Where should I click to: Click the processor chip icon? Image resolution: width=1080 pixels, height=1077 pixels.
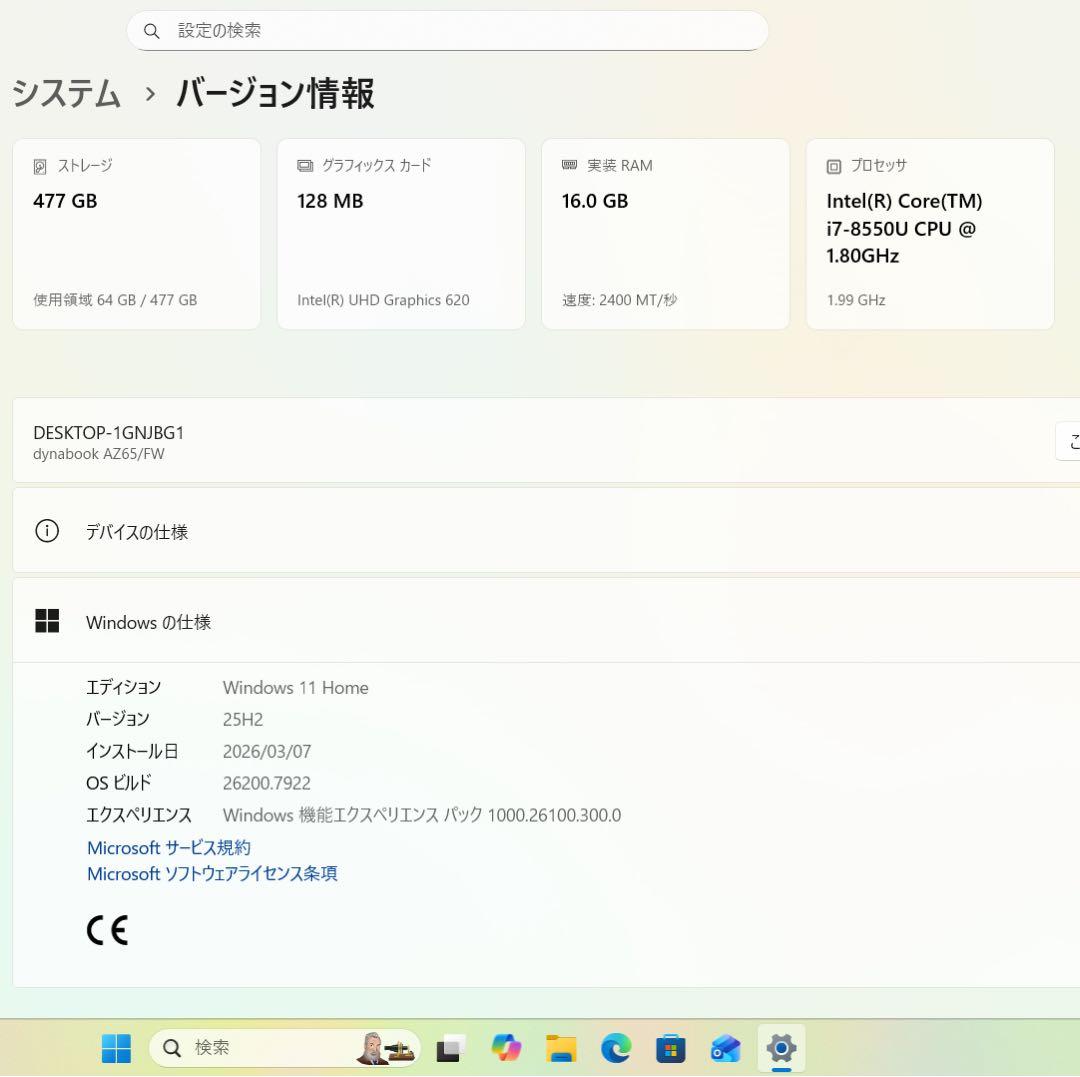tap(833, 166)
